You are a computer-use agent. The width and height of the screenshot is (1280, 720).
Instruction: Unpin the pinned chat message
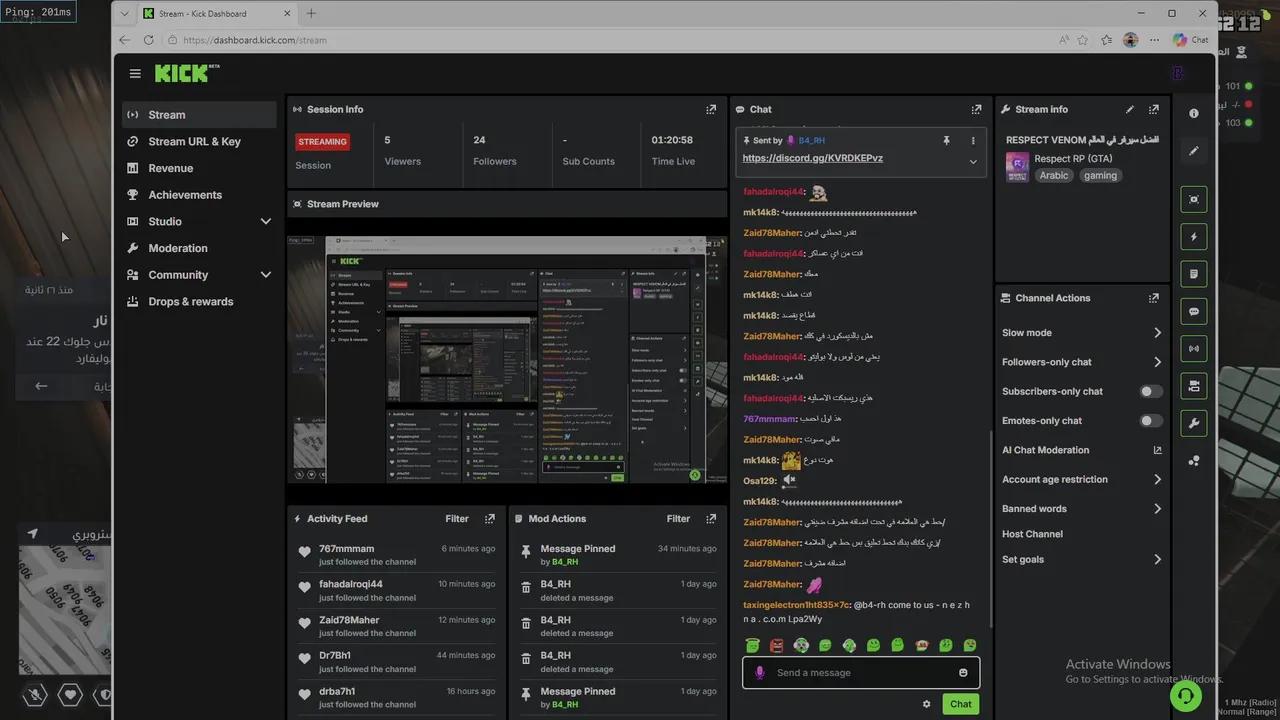(x=946, y=141)
